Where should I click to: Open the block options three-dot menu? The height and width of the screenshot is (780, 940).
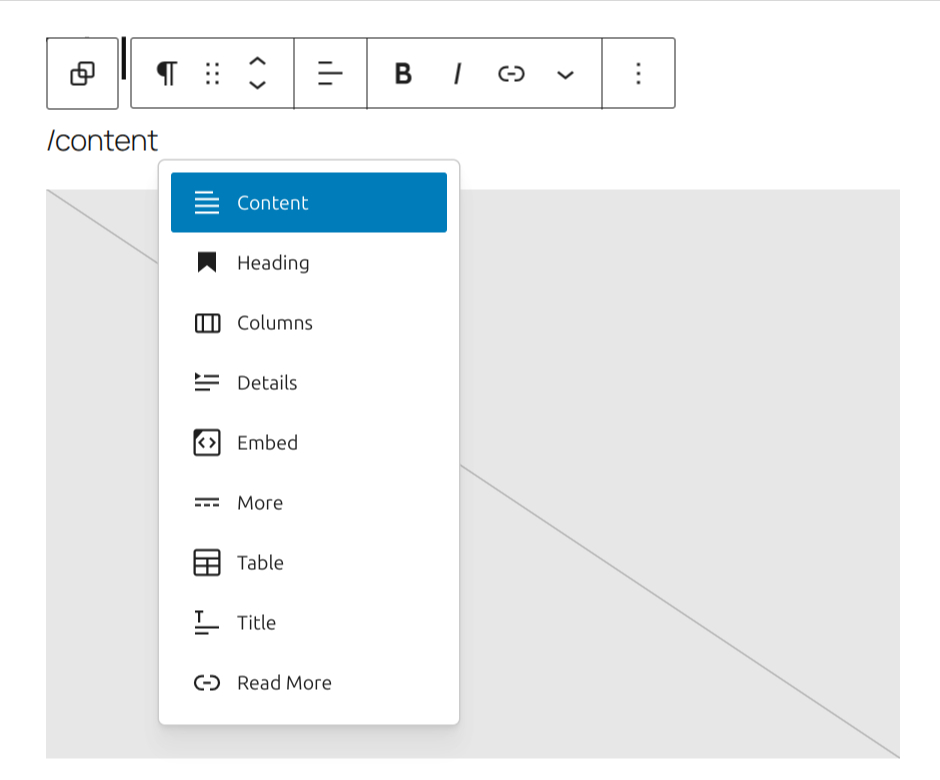(637, 73)
